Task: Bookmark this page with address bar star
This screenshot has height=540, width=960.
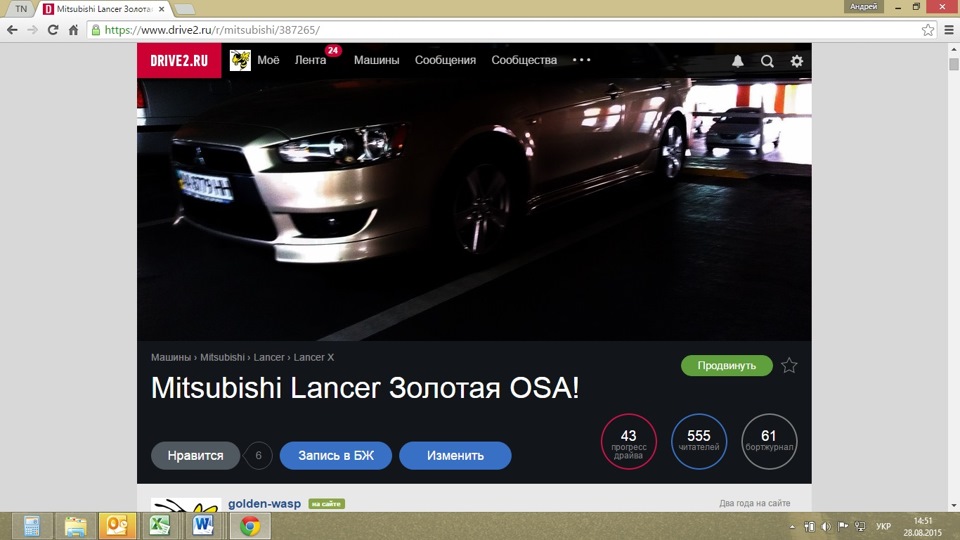Action: tap(928, 29)
